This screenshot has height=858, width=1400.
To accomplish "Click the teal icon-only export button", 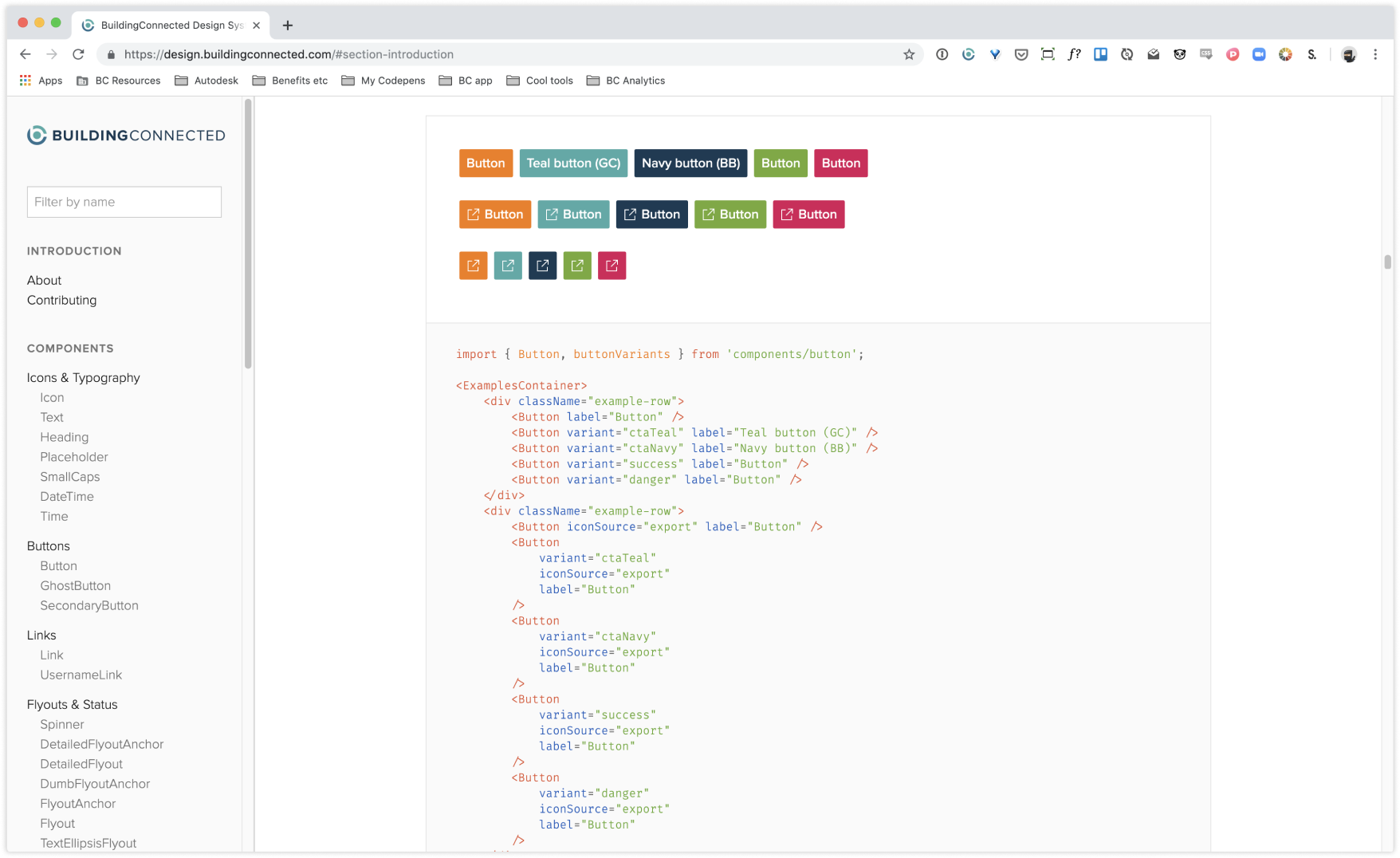I will pyautogui.click(x=508, y=266).
